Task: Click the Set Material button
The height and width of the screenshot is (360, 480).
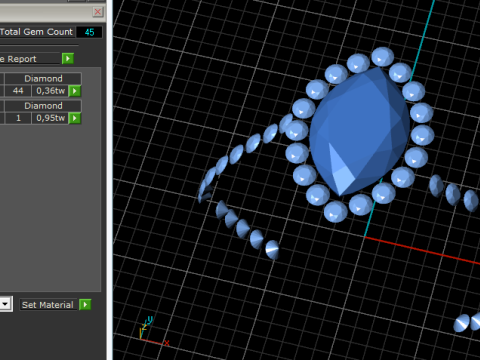Action: [48, 305]
